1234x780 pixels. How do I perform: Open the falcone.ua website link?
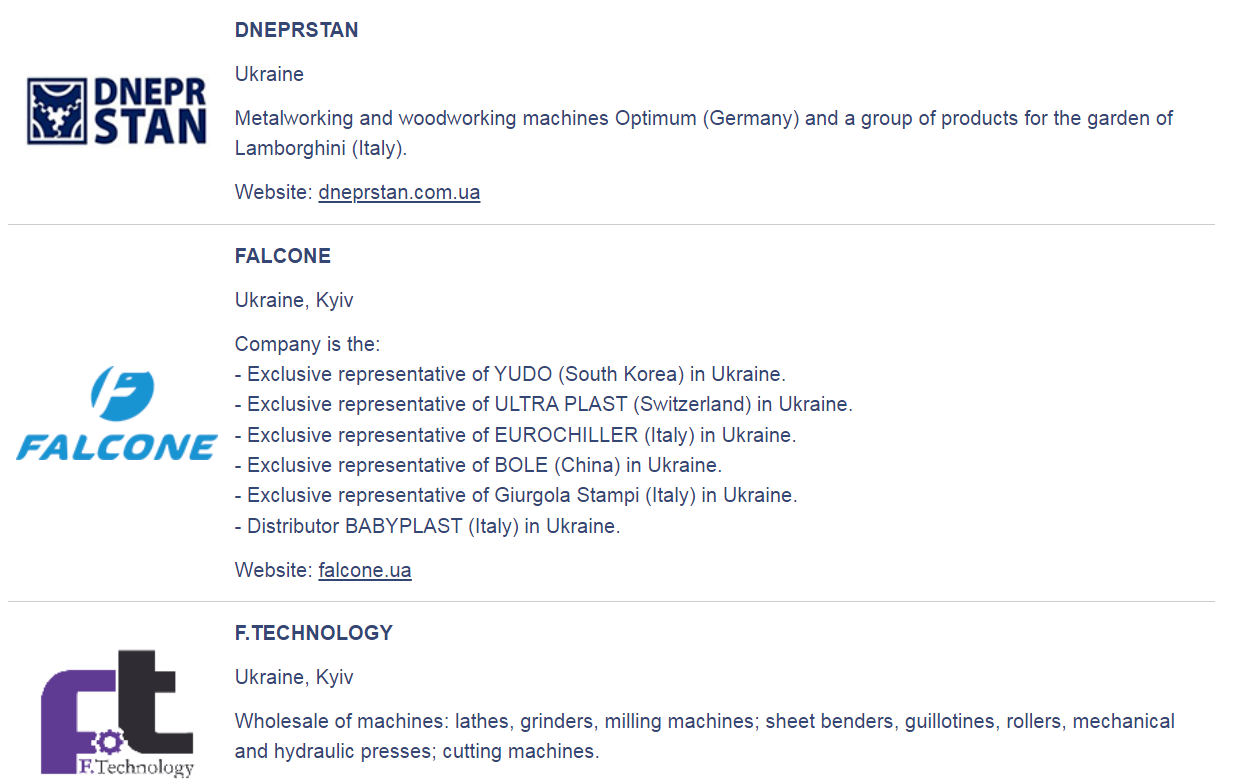(x=365, y=570)
